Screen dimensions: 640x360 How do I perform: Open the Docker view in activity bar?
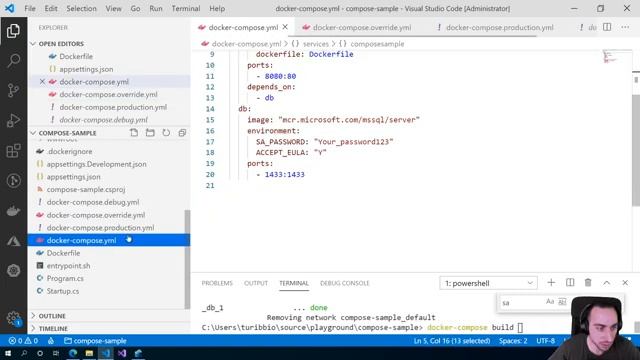pos(13,211)
